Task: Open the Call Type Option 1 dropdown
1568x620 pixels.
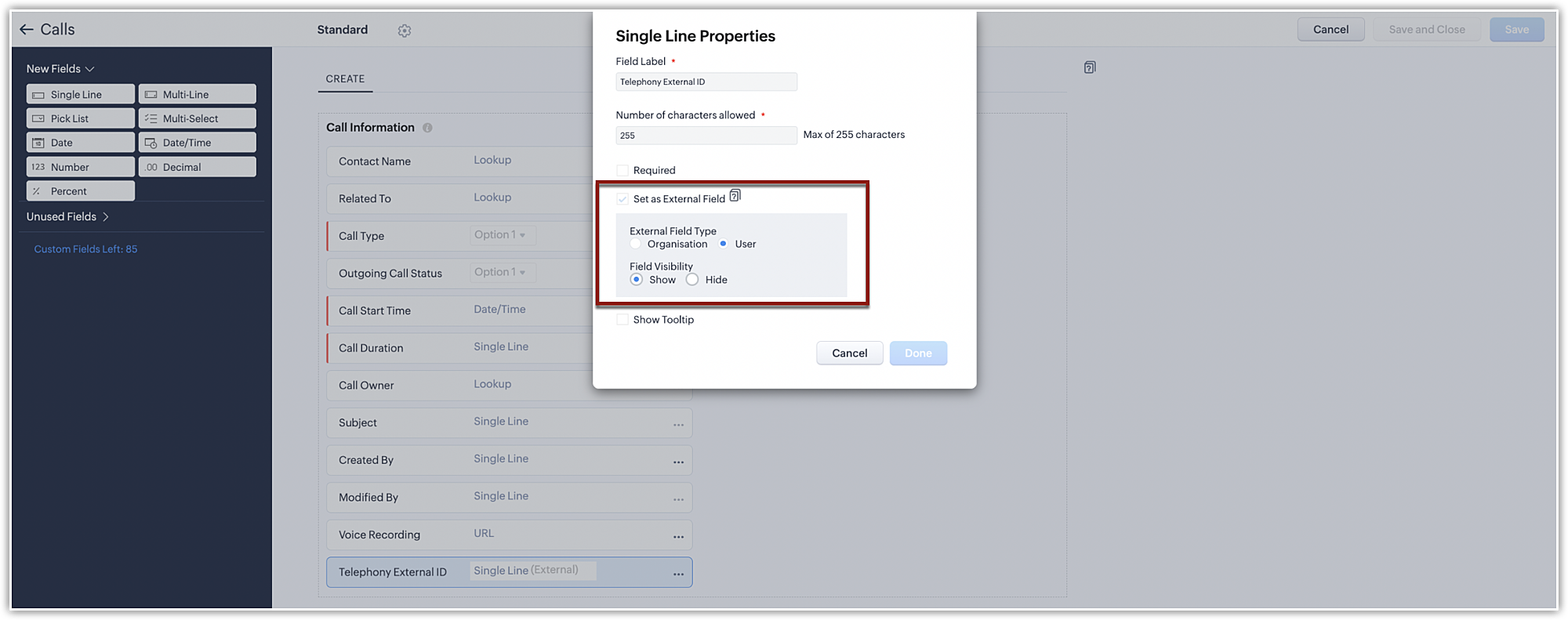Action: 500,235
